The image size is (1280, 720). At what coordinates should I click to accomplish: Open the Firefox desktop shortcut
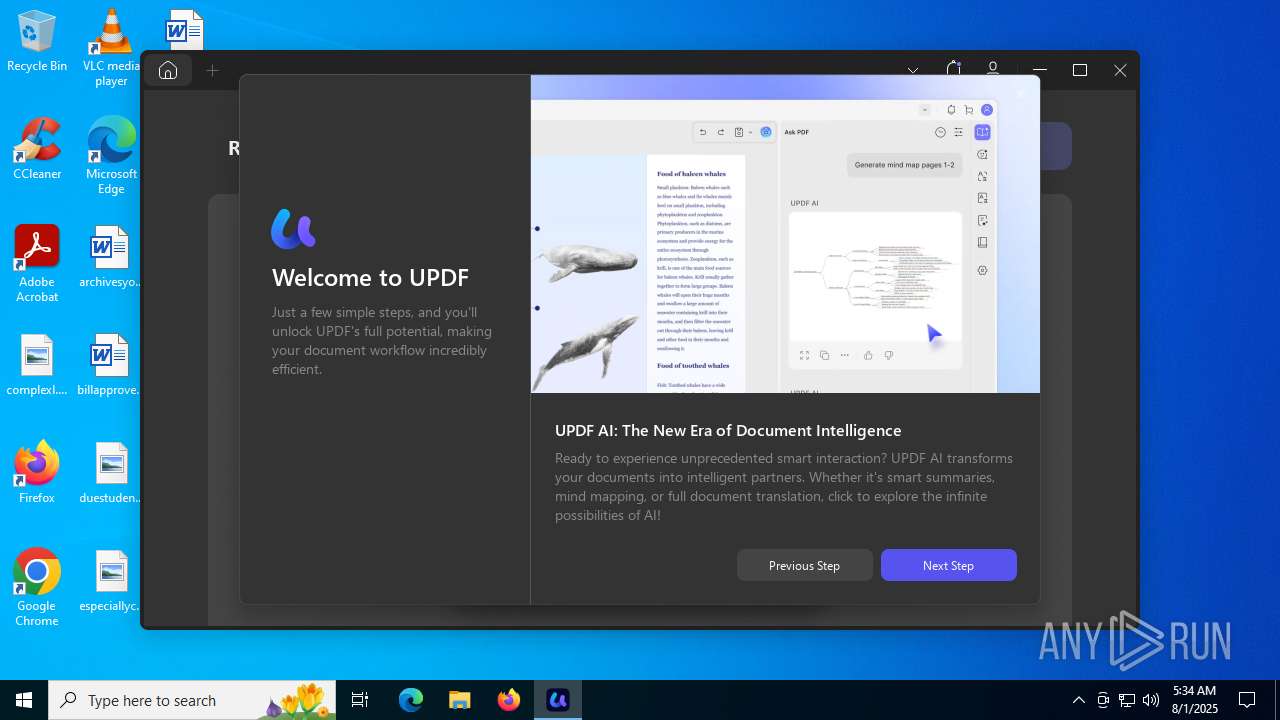point(37,473)
